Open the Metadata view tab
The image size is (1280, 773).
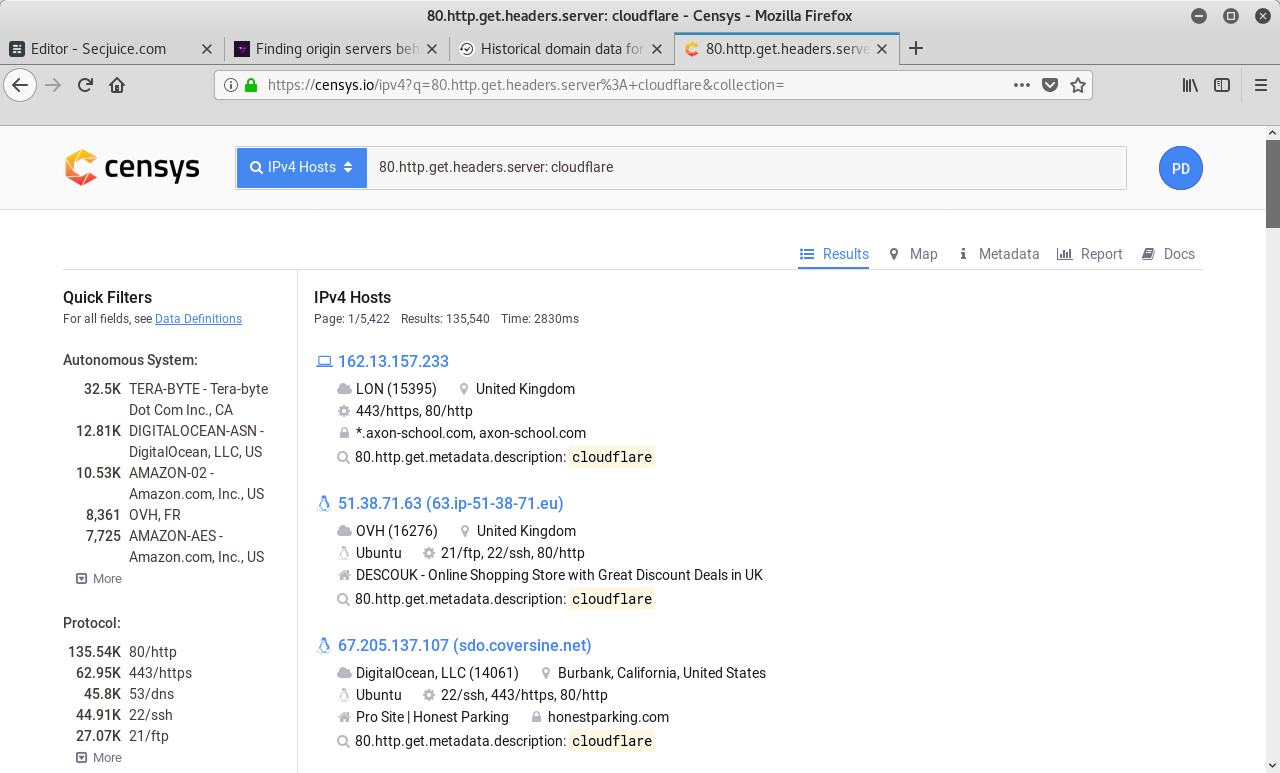[998, 254]
